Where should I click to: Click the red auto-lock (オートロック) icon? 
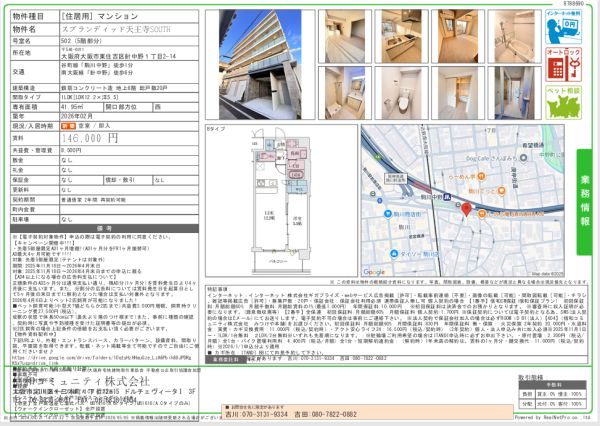pos(563,65)
